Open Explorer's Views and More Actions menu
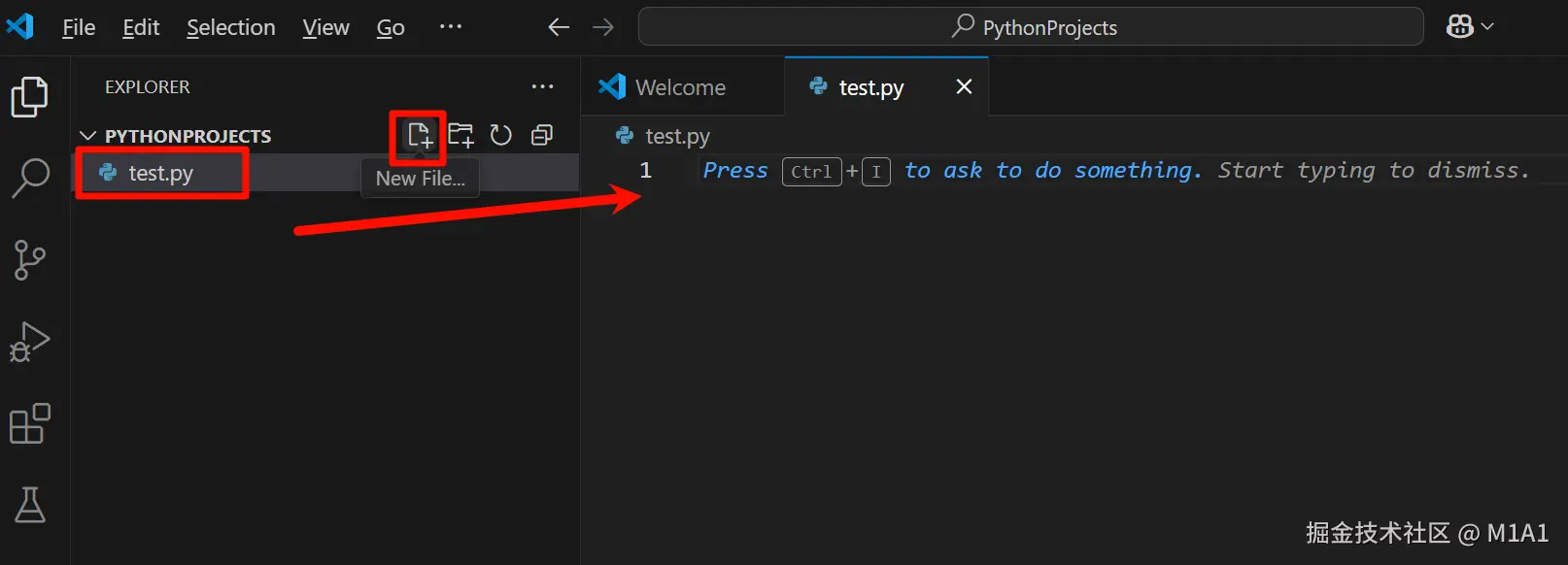This screenshot has height=565, width=1568. (x=542, y=86)
